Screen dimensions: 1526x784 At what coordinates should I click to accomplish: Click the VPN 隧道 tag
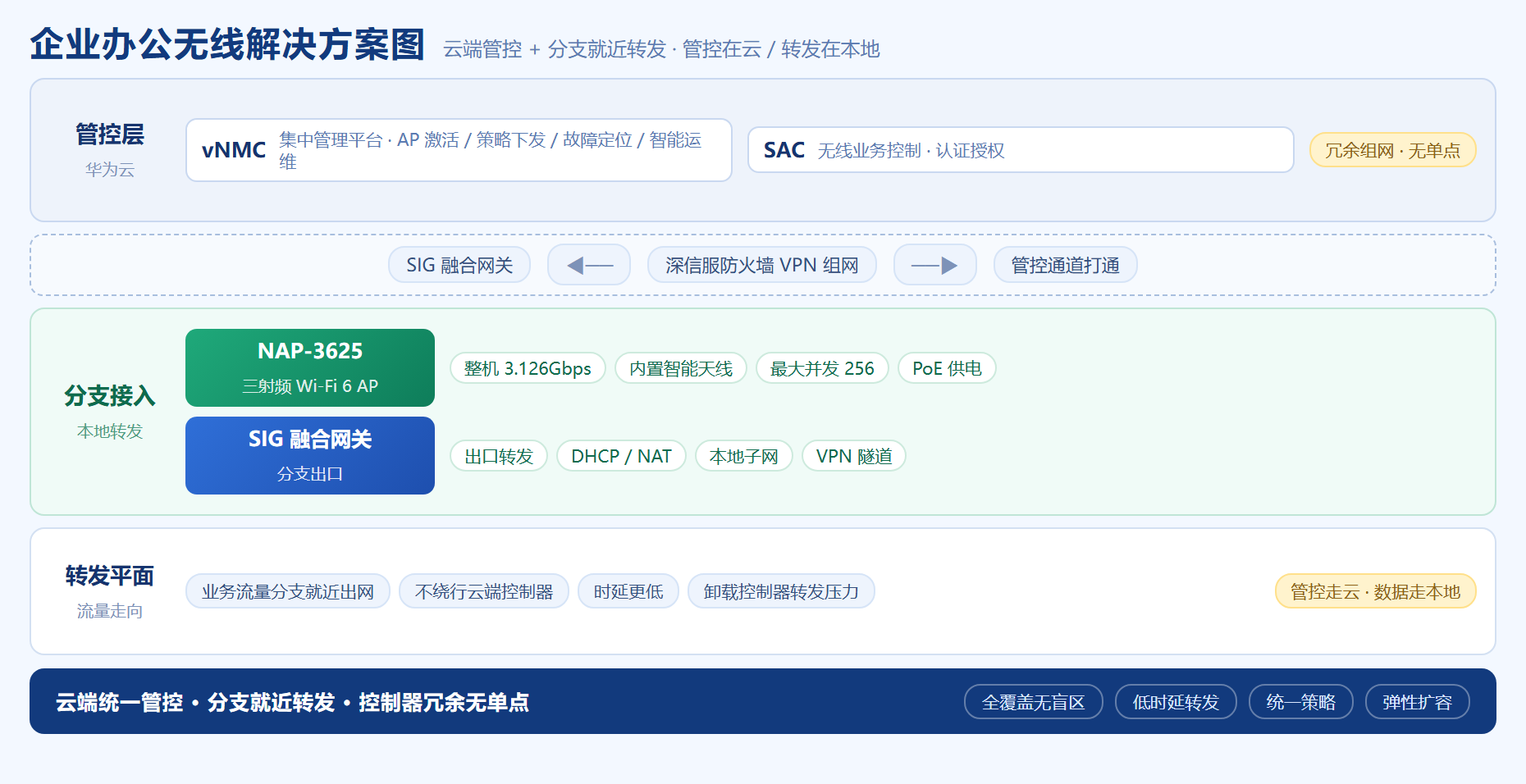[854, 456]
